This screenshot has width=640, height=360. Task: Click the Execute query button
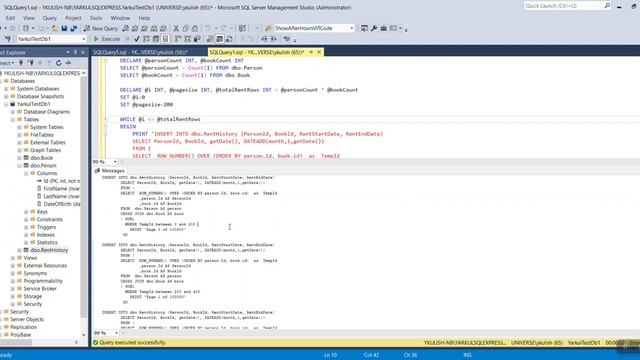click(107, 39)
